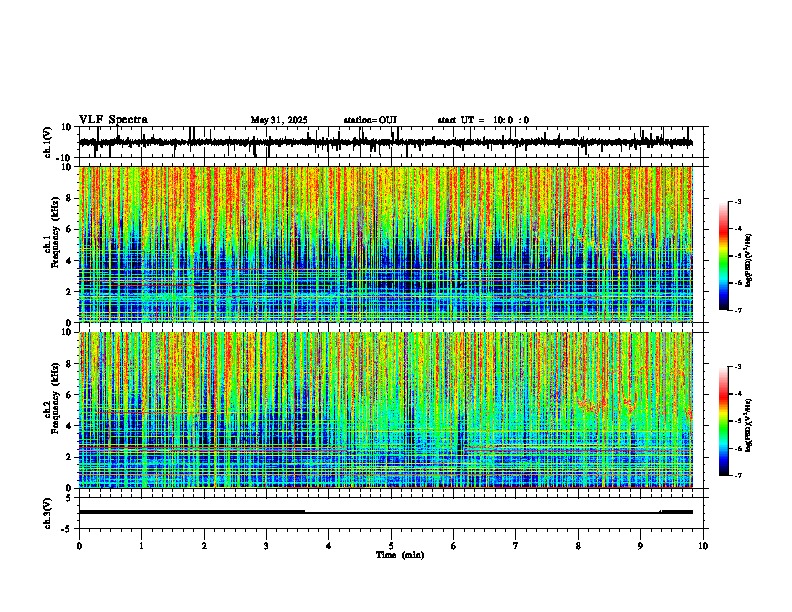The image size is (792, 612).
Task: Click the ch.1 color bar PSD unit label
Action: pos(749,261)
